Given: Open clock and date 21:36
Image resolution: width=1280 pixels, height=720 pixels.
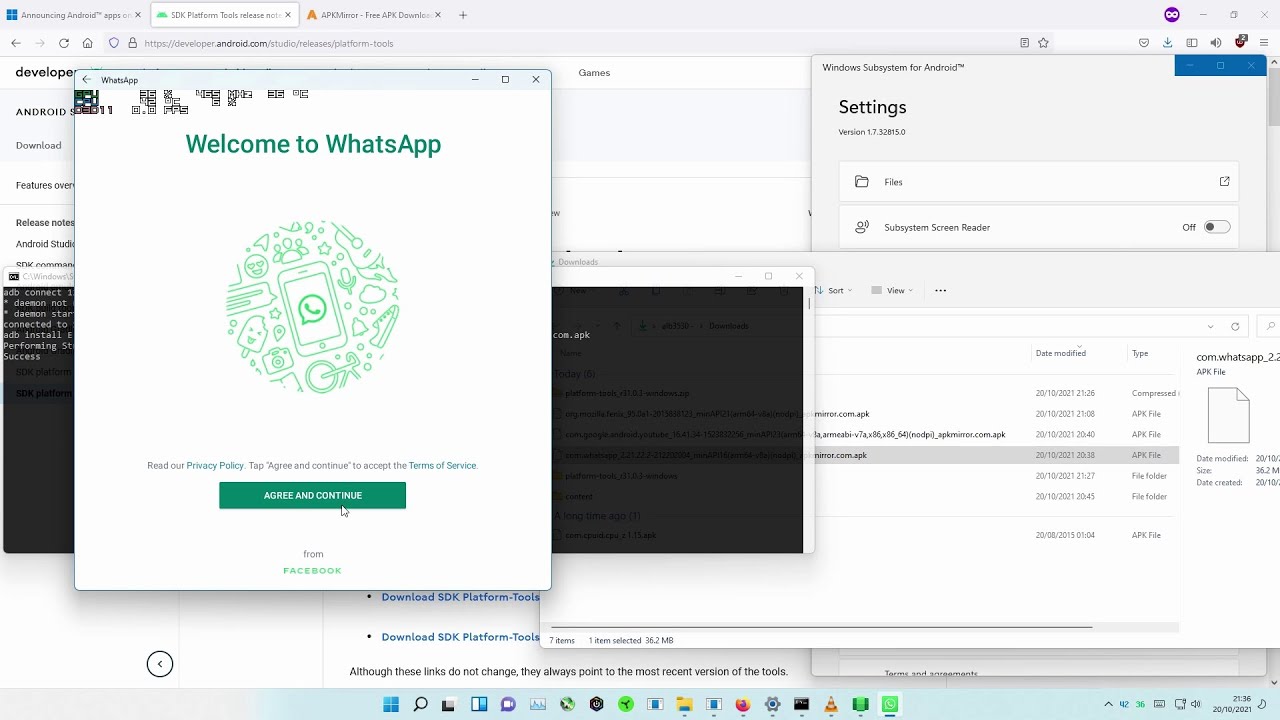Looking at the screenshot, I should [x=1231, y=704].
